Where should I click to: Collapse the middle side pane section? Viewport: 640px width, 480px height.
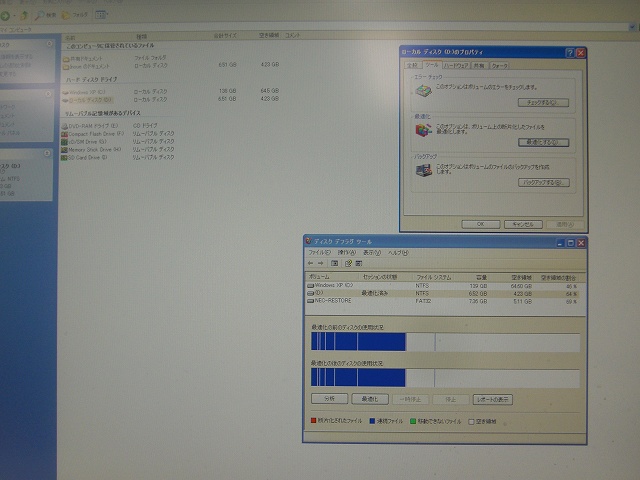(x=48, y=94)
